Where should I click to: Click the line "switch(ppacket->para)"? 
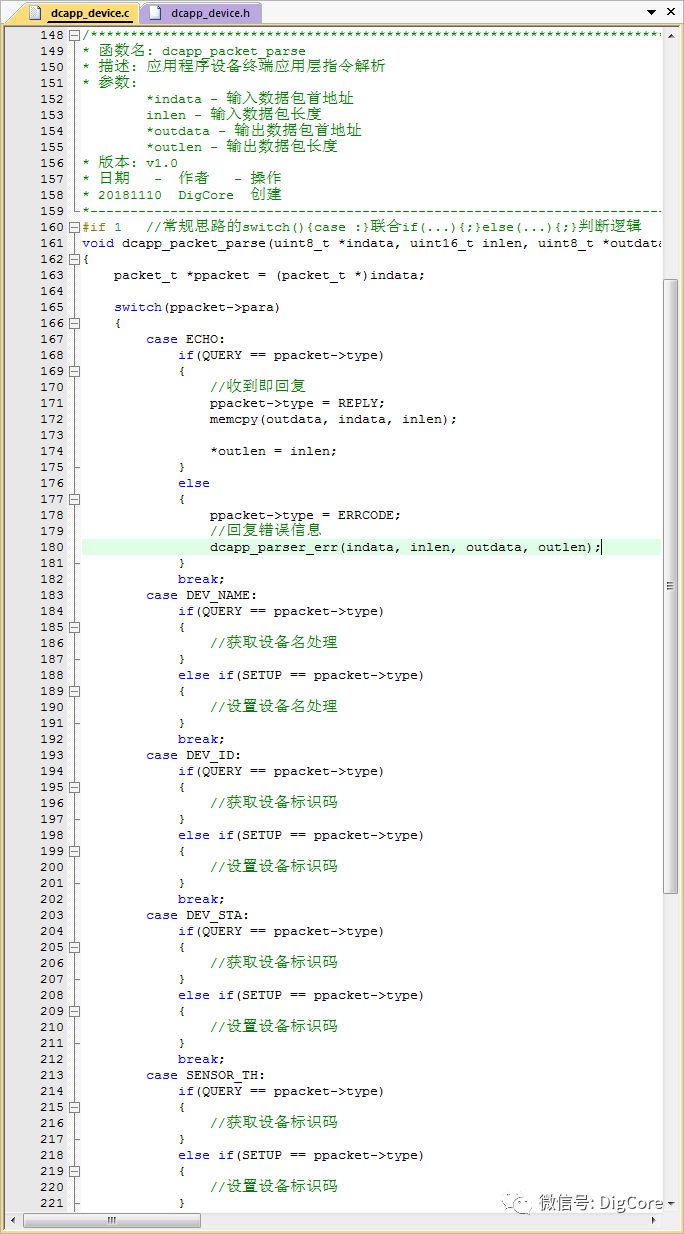197,307
